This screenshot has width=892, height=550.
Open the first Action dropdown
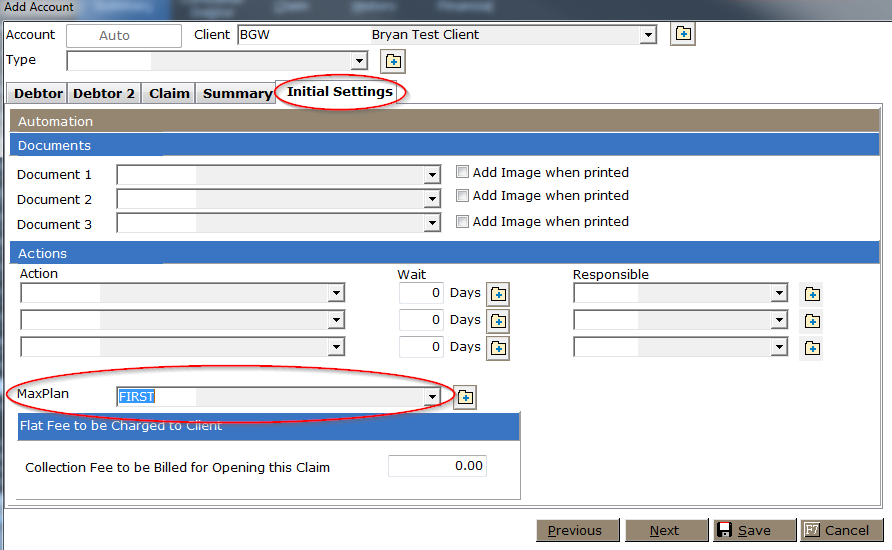click(x=336, y=294)
